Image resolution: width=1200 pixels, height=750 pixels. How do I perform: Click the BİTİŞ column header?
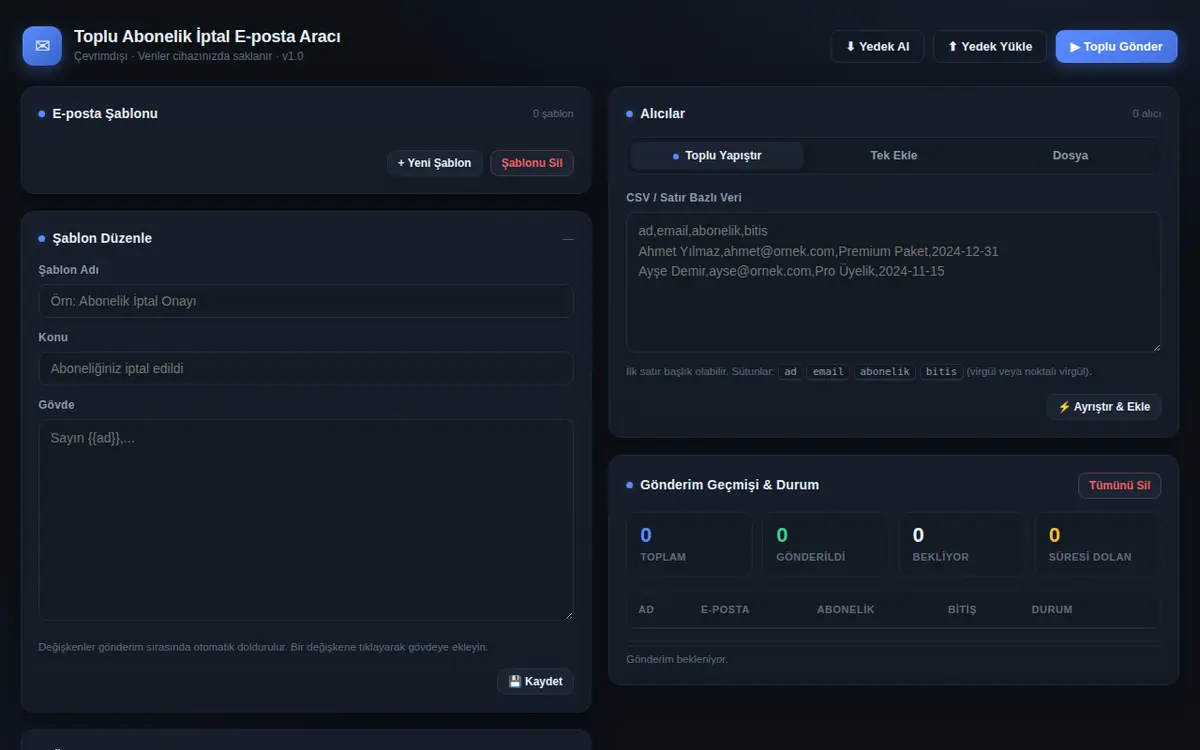(x=962, y=610)
